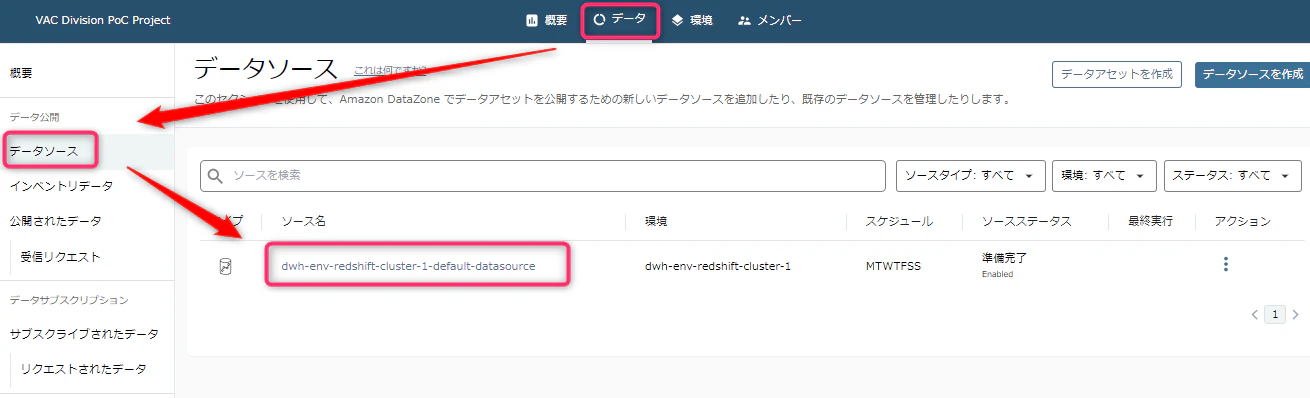Click the スケジュール column header
The height and width of the screenshot is (398, 1310).
(x=899, y=221)
